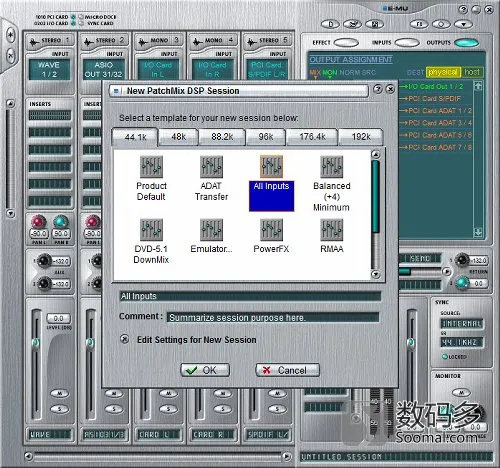Screen dimensions: 500x468
Task: Open the 192k sample rate tab
Action: pyautogui.click(x=361, y=137)
